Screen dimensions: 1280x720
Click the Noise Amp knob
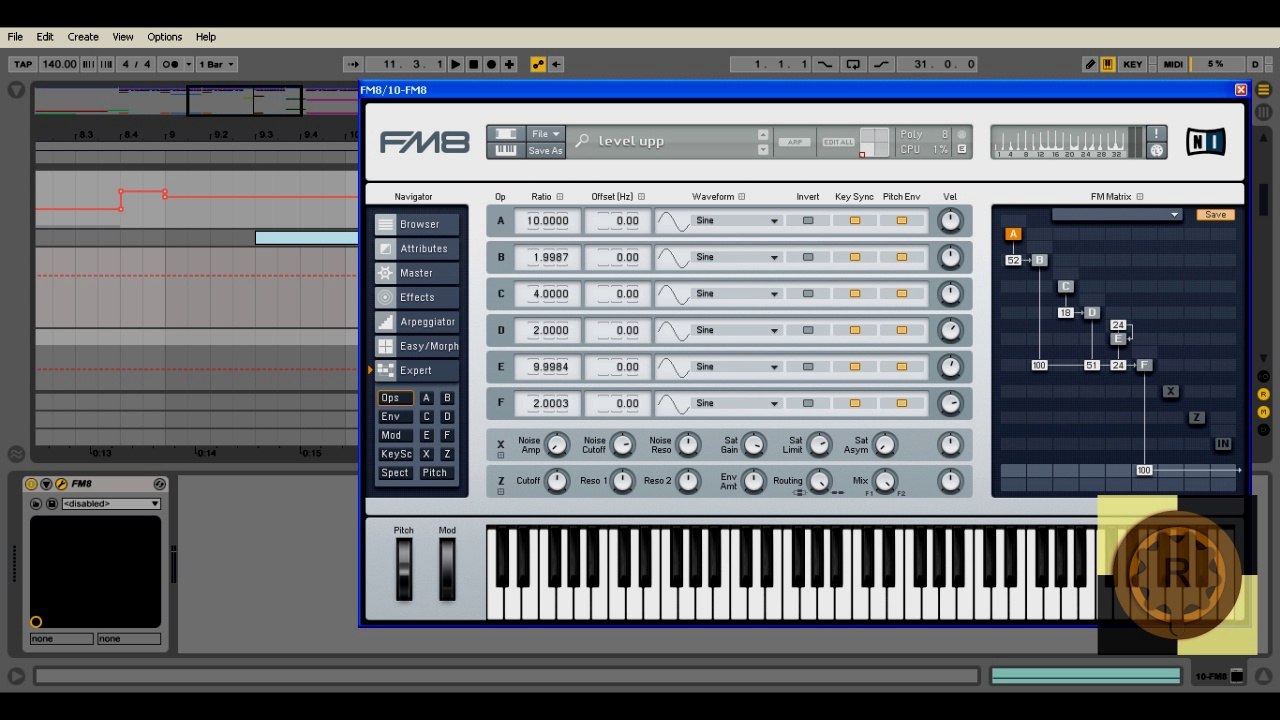click(557, 445)
